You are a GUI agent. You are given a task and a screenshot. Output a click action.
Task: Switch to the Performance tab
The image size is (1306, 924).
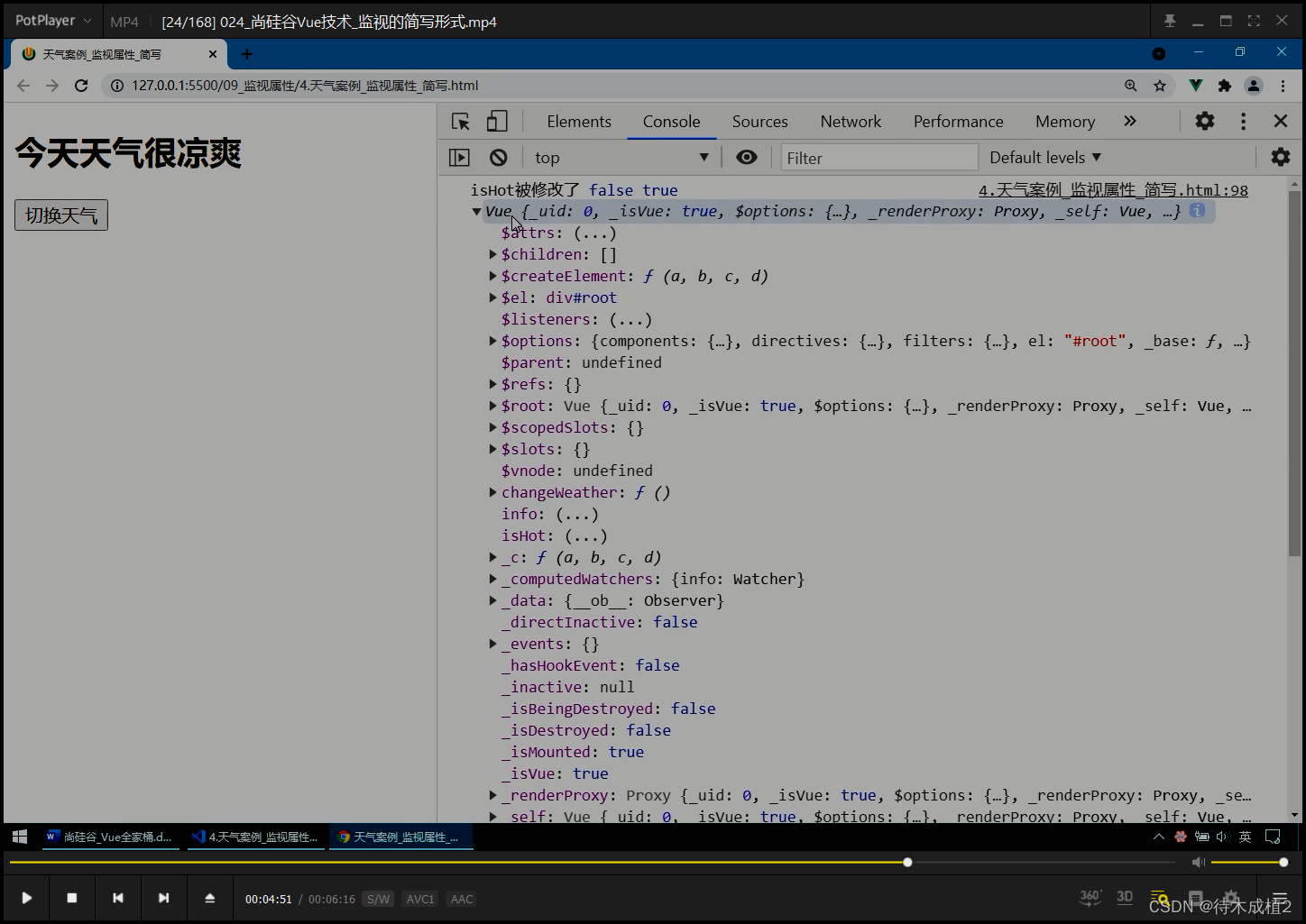tap(958, 122)
